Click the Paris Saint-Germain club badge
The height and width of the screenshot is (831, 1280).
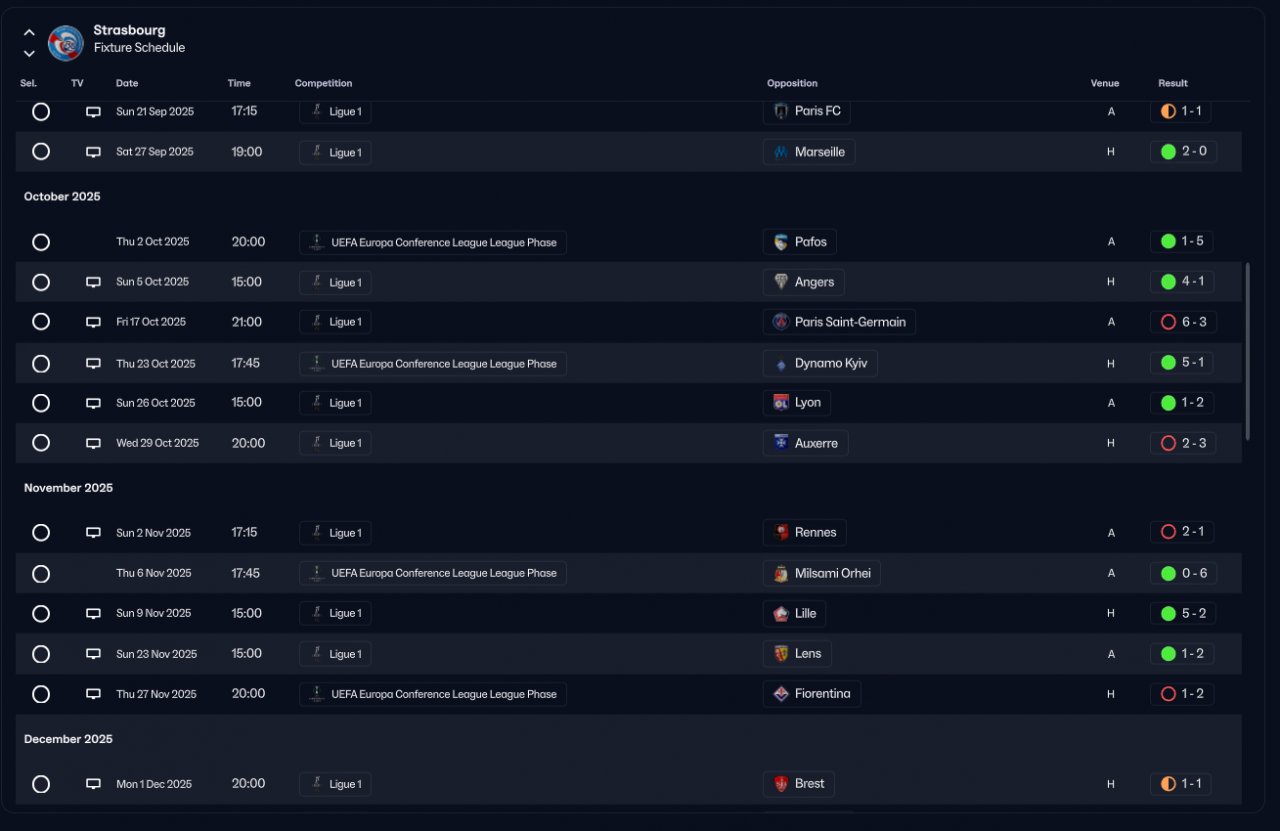coord(781,322)
